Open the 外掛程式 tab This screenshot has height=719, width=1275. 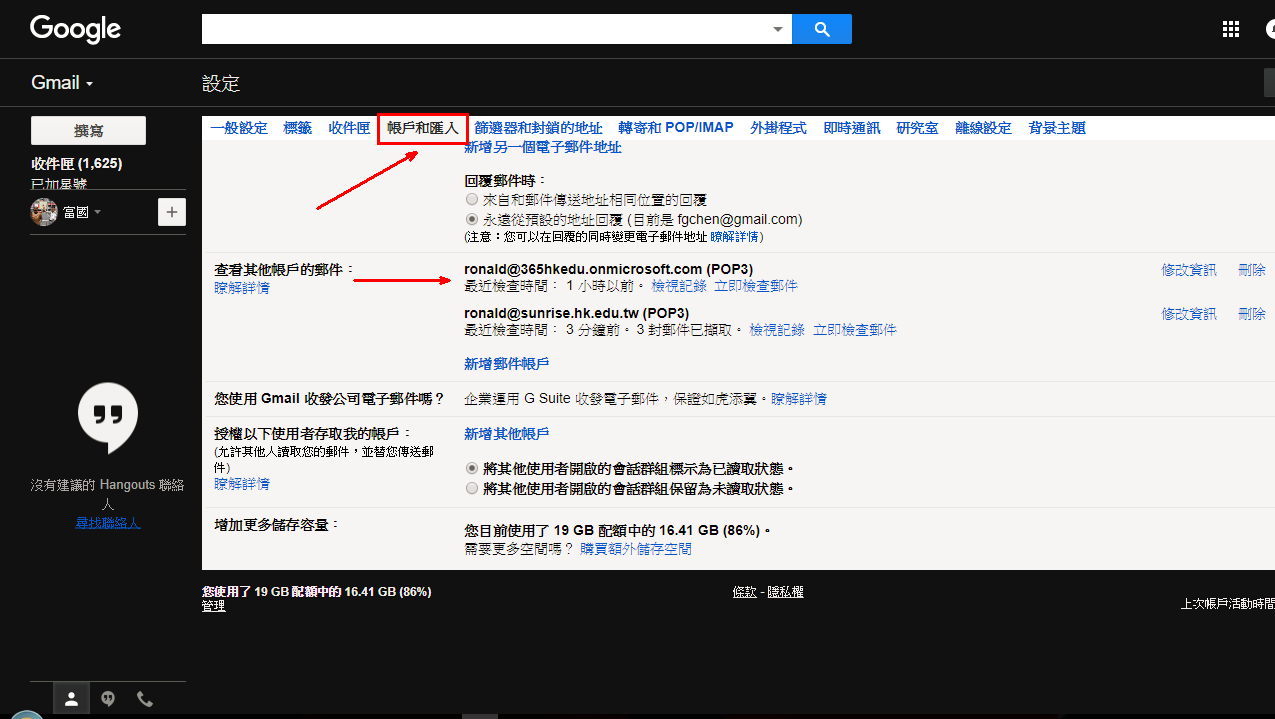coord(778,128)
